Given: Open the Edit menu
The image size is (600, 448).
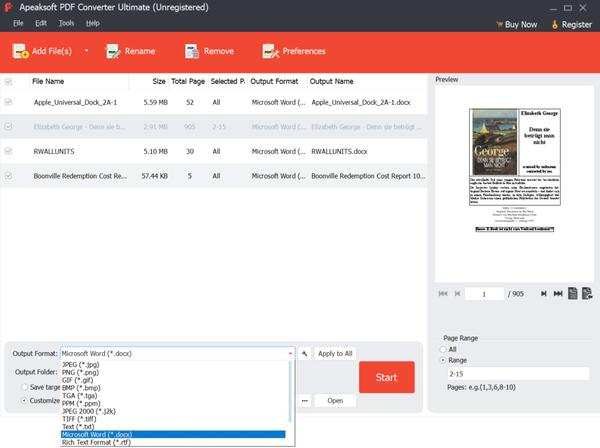Looking at the screenshot, I should click(x=41, y=22).
